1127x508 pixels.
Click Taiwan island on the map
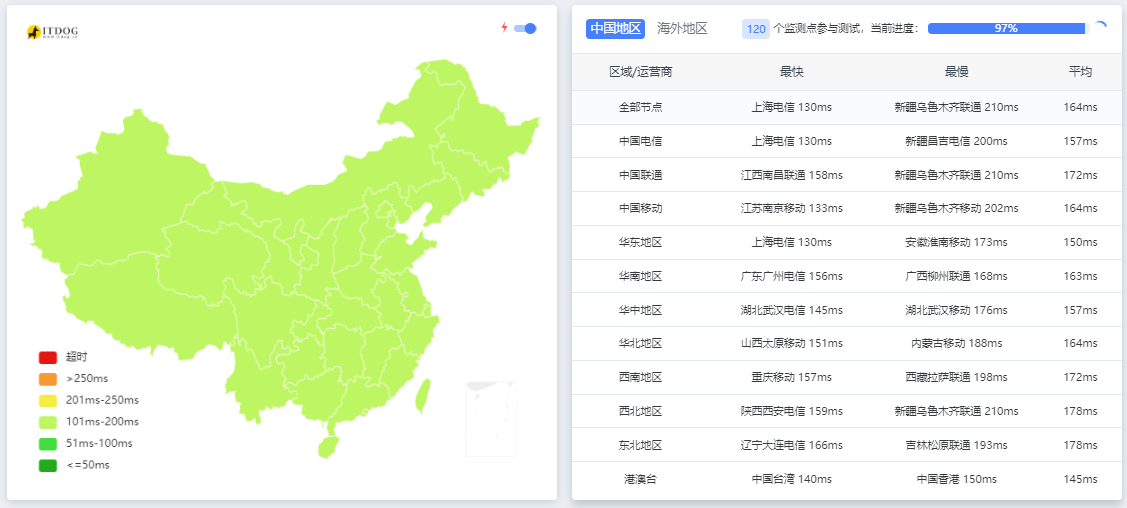[423, 396]
